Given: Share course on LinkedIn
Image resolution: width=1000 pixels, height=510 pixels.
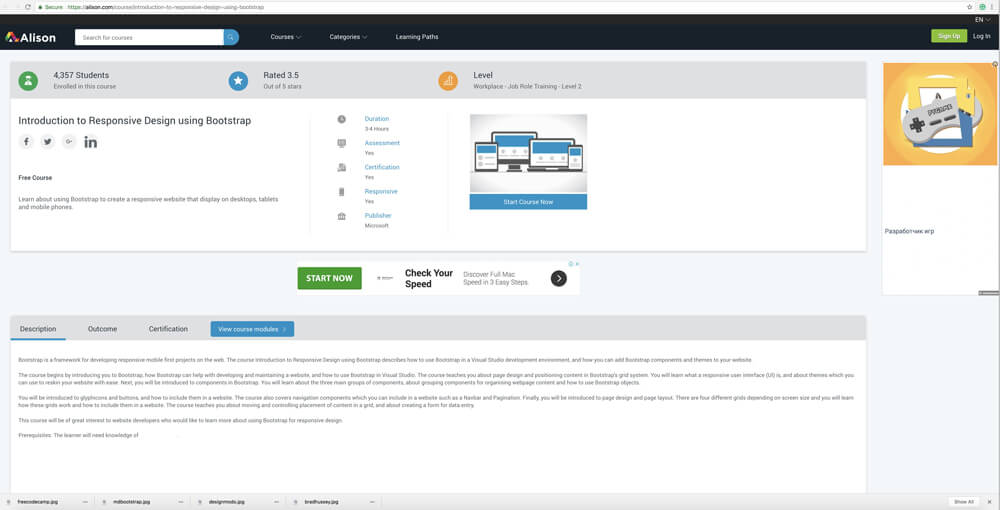Looking at the screenshot, I should (x=91, y=142).
